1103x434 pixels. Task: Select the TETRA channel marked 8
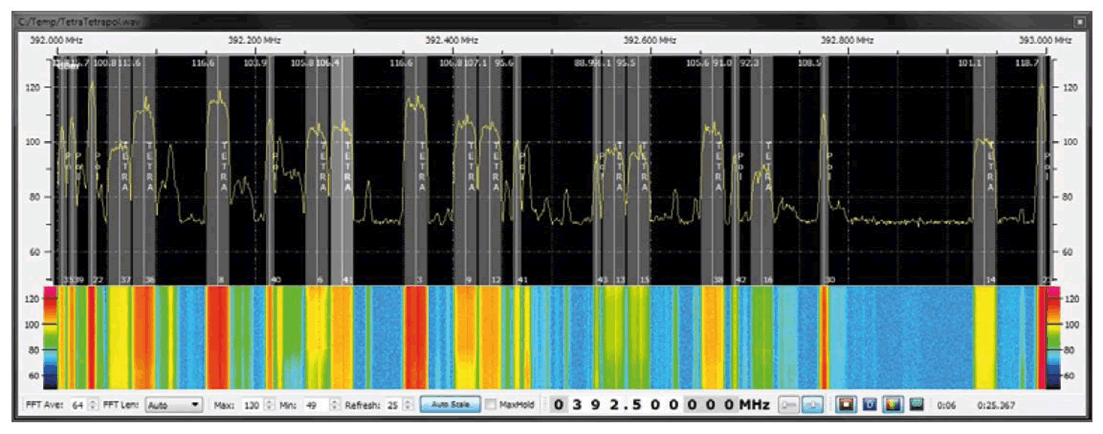coord(219,170)
